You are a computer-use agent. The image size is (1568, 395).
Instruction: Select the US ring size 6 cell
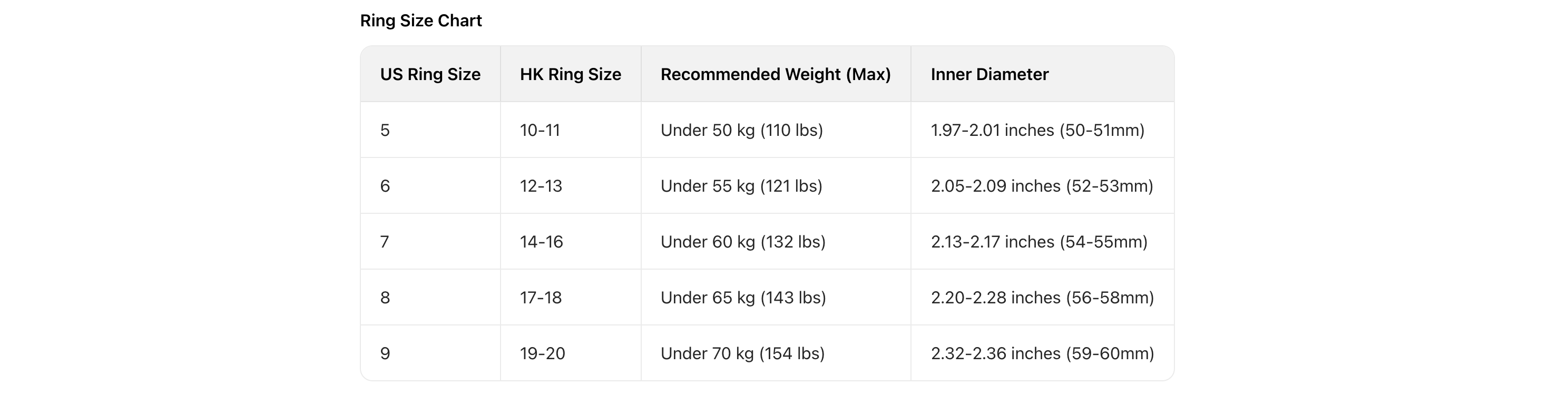point(385,186)
